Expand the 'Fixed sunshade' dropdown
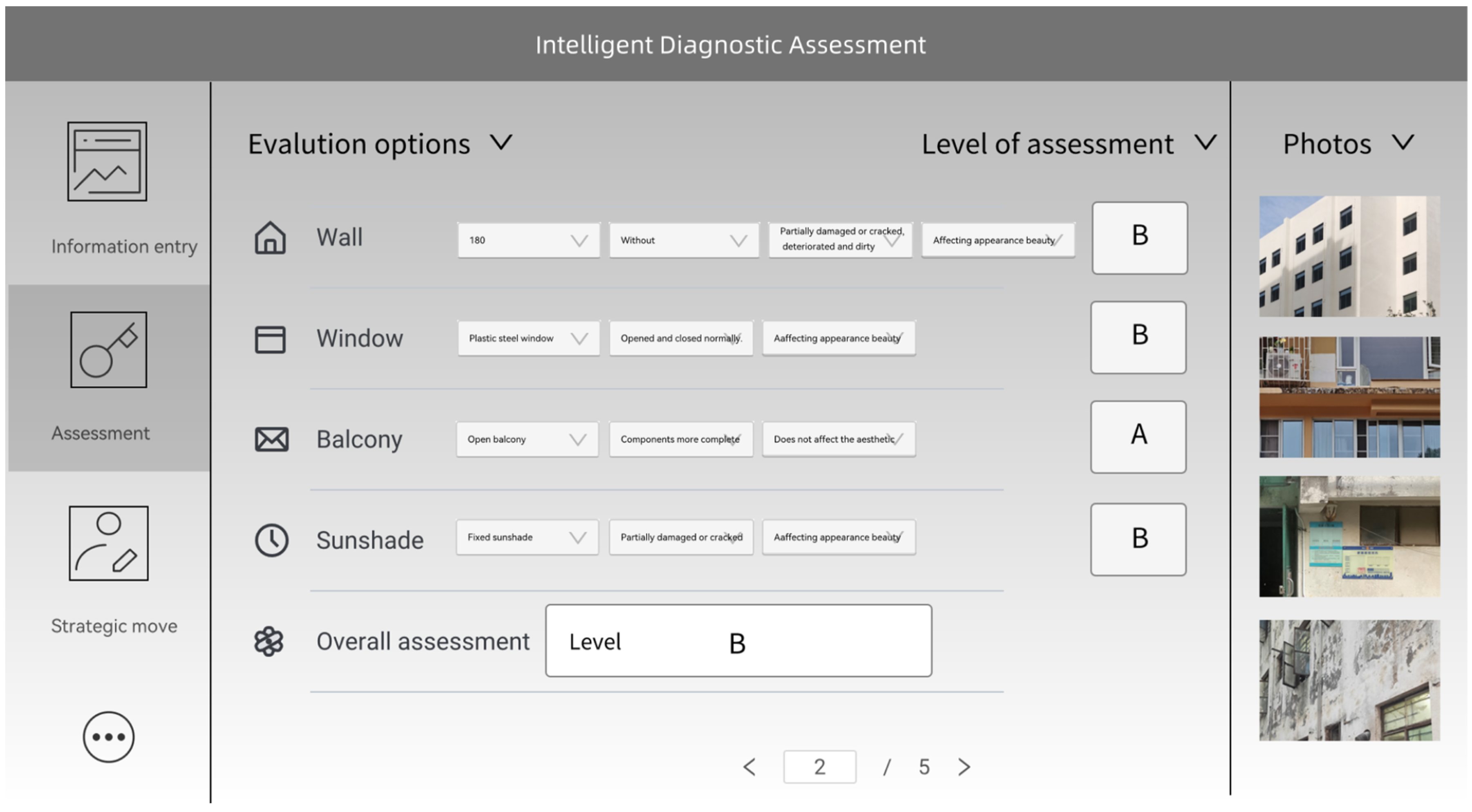Viewport: 1472px width, 812px height. click(x=528, y=538)
